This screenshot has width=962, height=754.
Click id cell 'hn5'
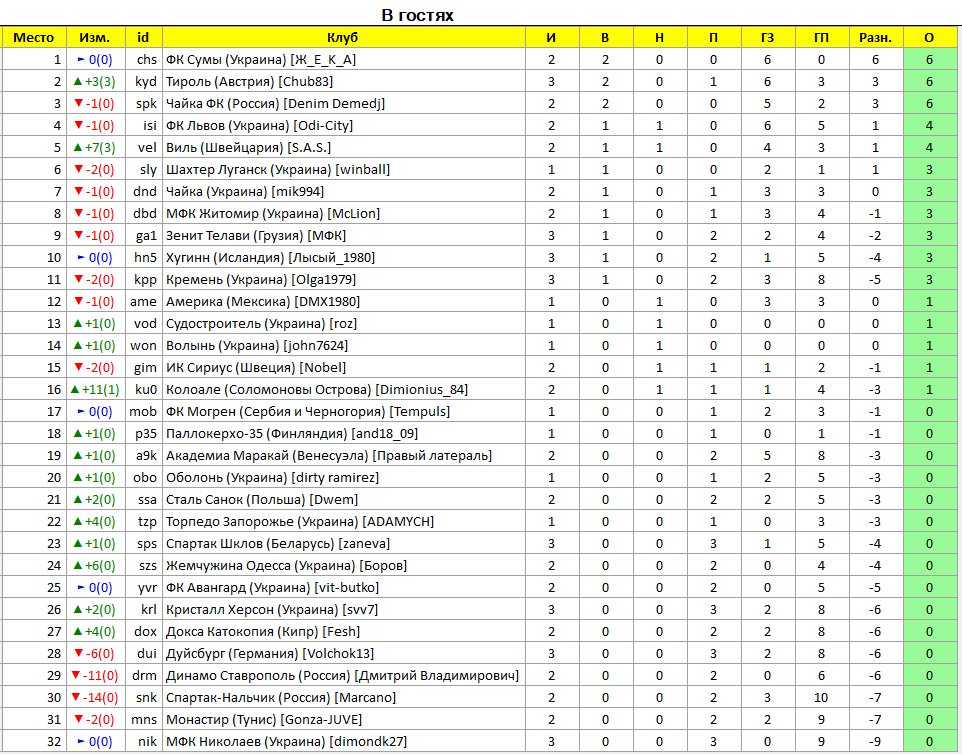[146, 258]
